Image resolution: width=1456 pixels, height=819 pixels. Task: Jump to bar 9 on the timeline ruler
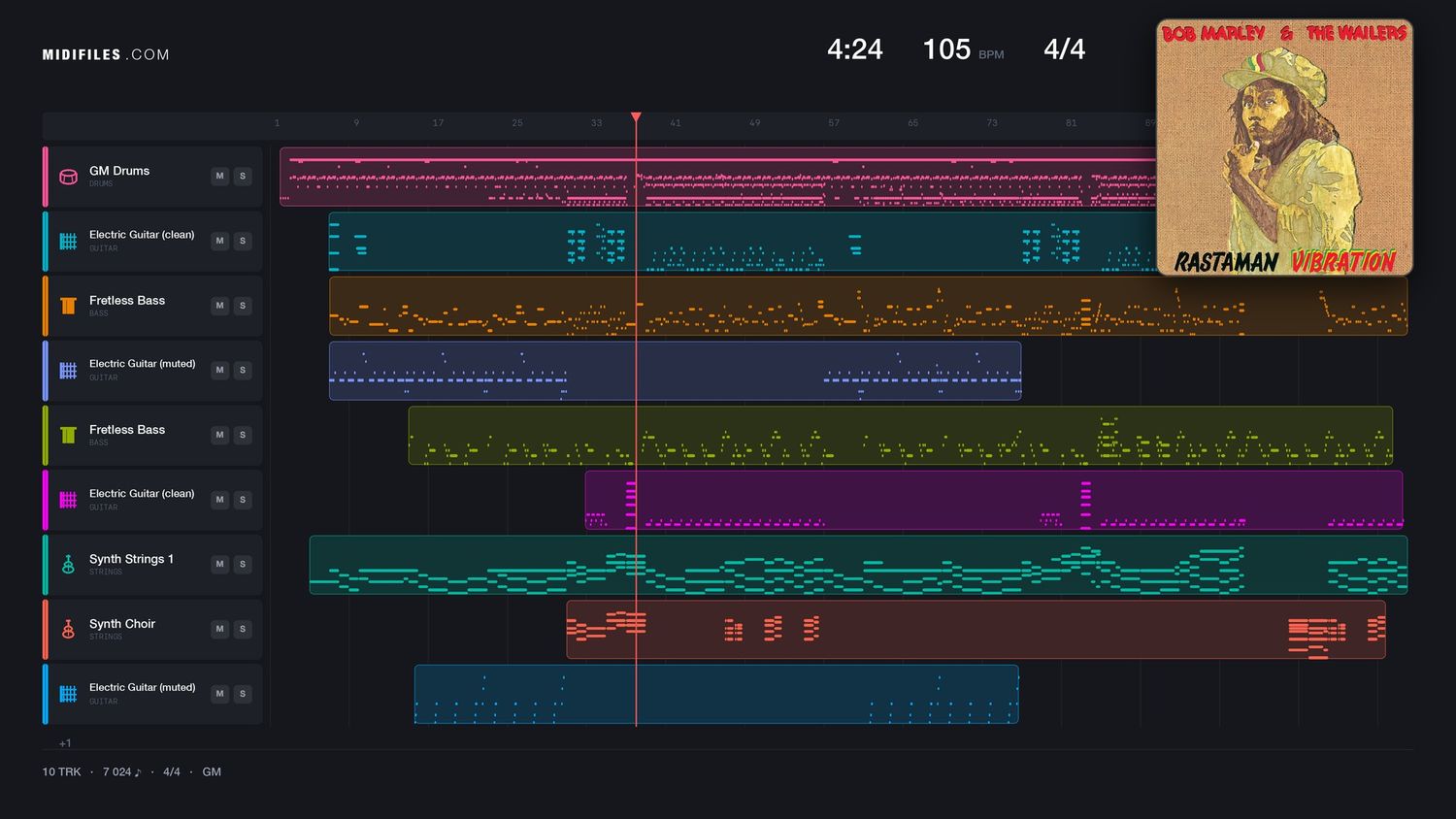pos(356,123)
